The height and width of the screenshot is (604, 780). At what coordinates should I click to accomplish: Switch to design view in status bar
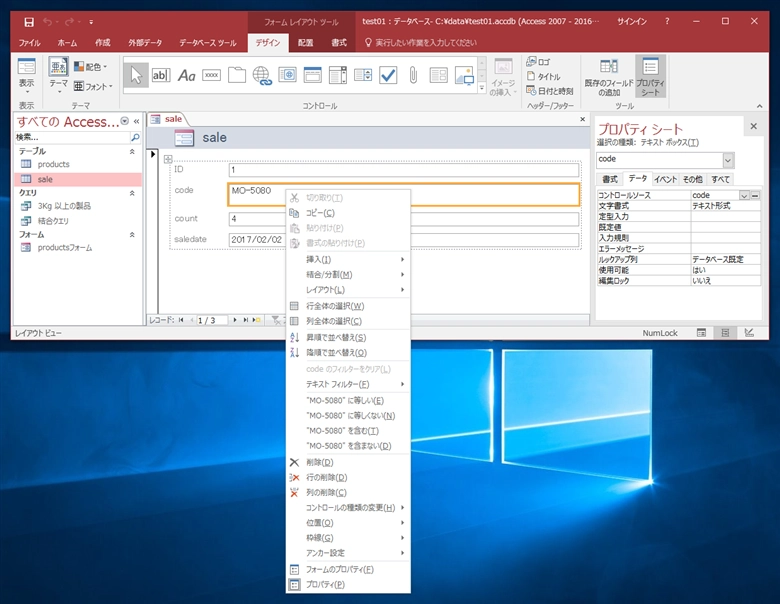pos(749,333)
